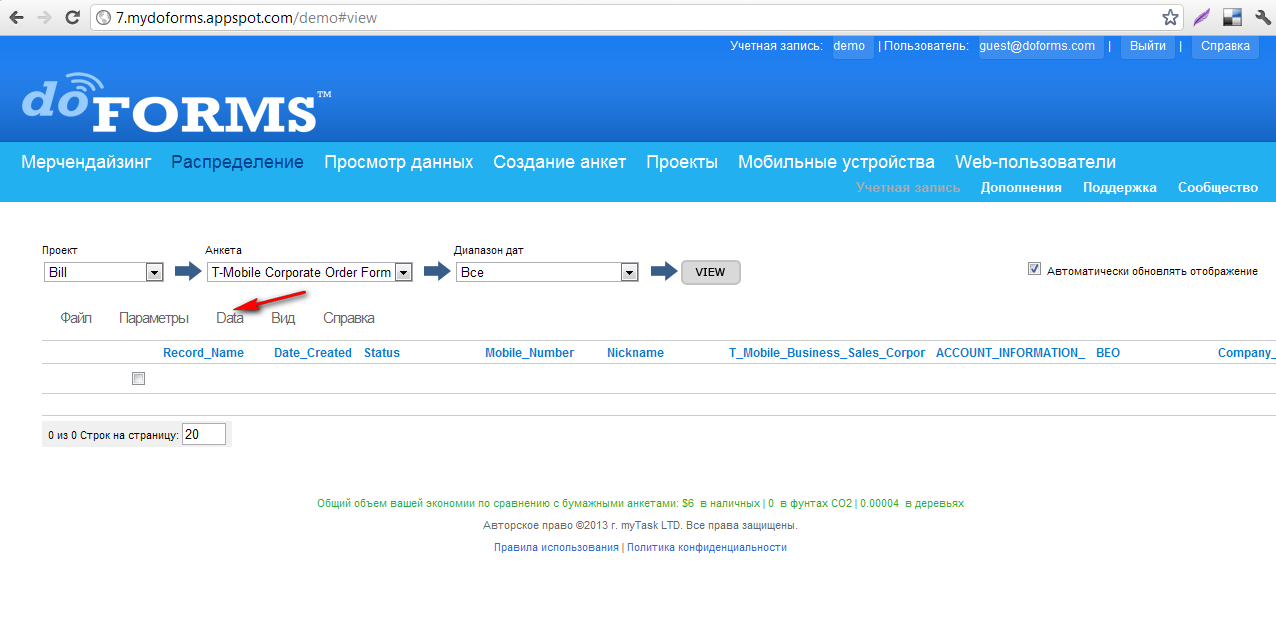Open the Политика конфиденциальности link
Image resolution: width=1276 pixels, height=637 pixels.
tap(706, 547)
